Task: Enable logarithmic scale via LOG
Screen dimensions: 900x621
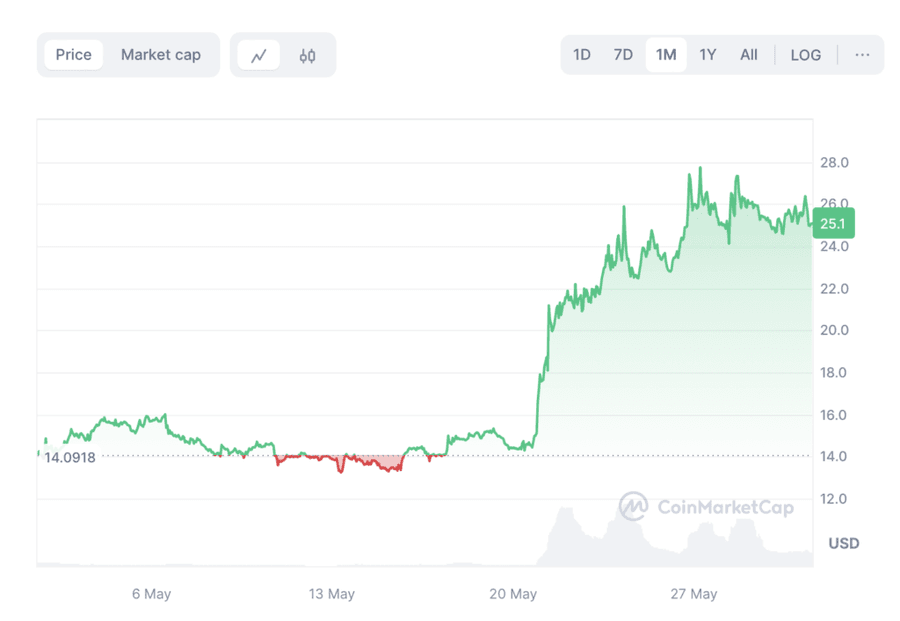Action: point(806,55)
